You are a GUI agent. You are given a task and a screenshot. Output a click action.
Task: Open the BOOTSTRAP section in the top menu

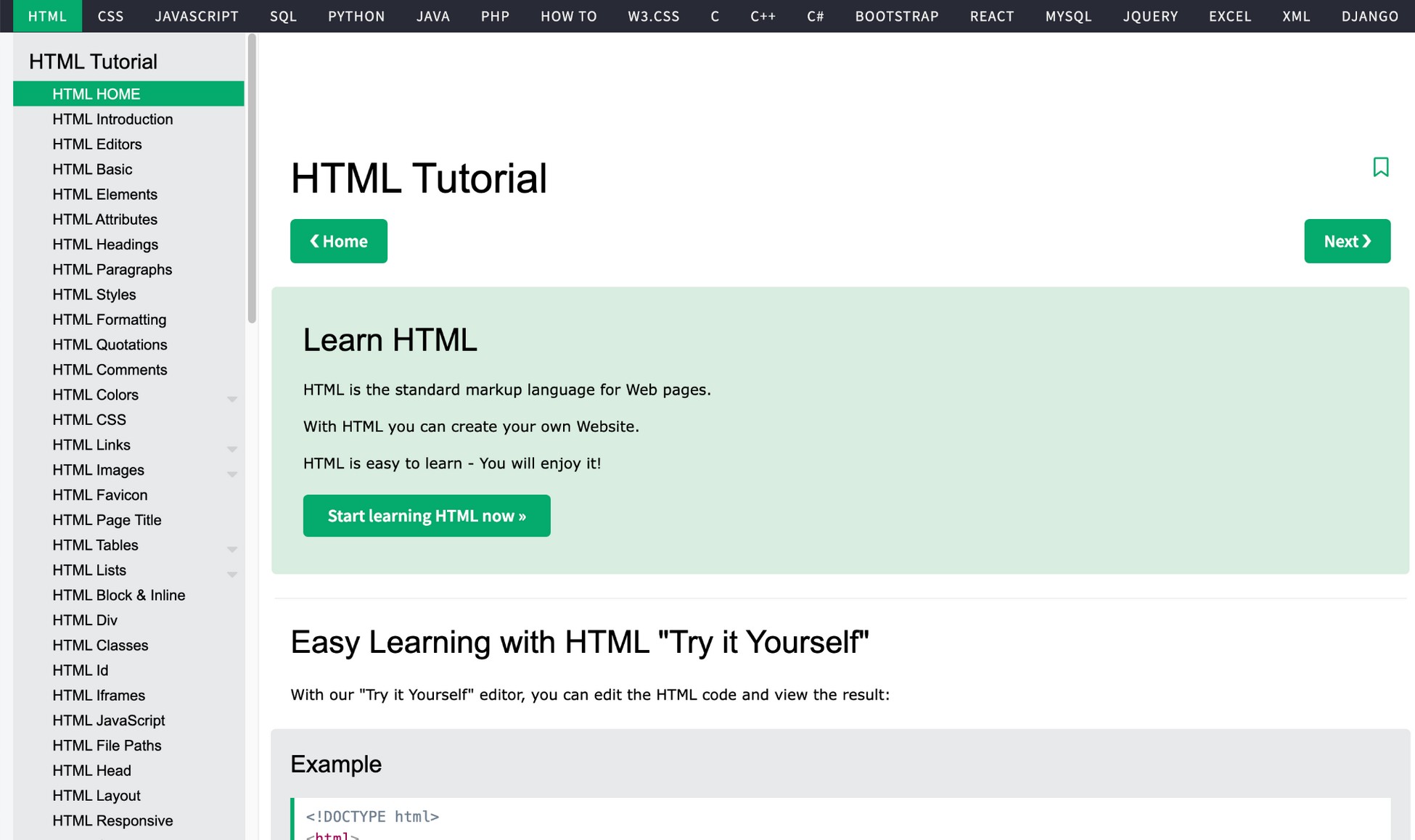point(896,16)
